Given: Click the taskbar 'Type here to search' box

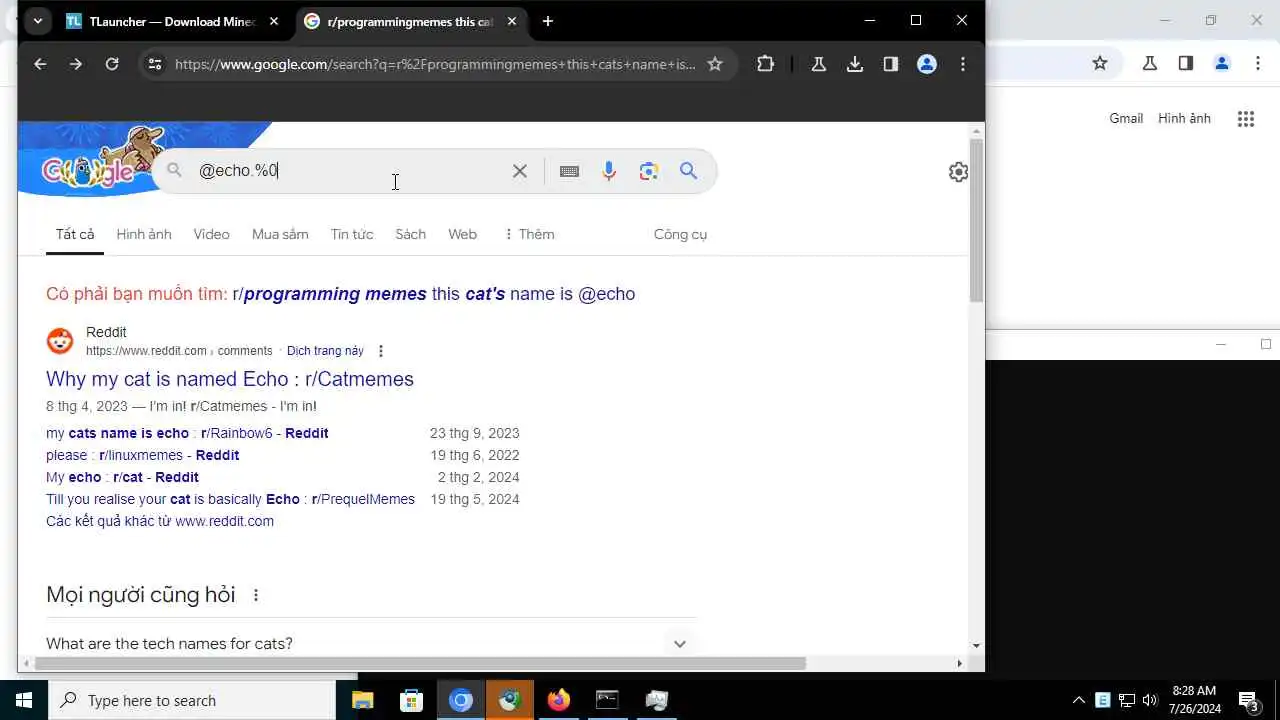Looking at the screenshot, I should pyautogui.click(x=192, y=700).
